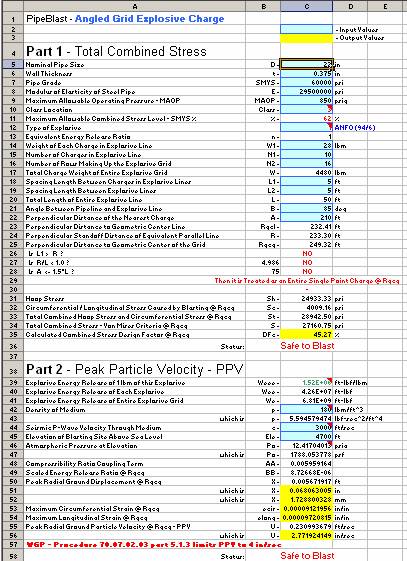The image size is (407, 561).
Task: Select the Class Location input cell
Action: pyautogui.click(x=307, y=109)
